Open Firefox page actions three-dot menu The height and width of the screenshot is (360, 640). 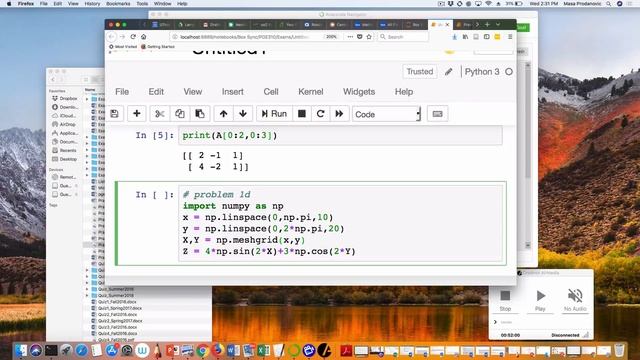(x=350, y=37)
